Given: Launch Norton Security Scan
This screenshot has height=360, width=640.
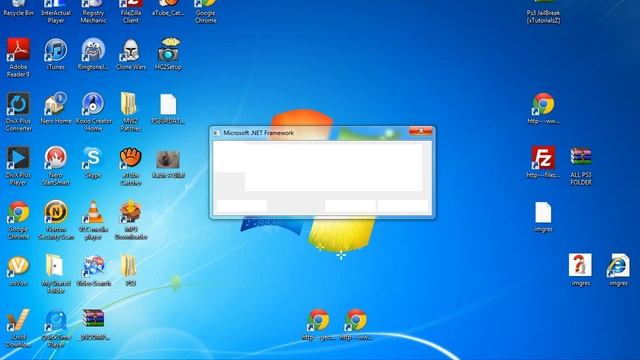Looking at the screenshot, I should tap(56, 212).
